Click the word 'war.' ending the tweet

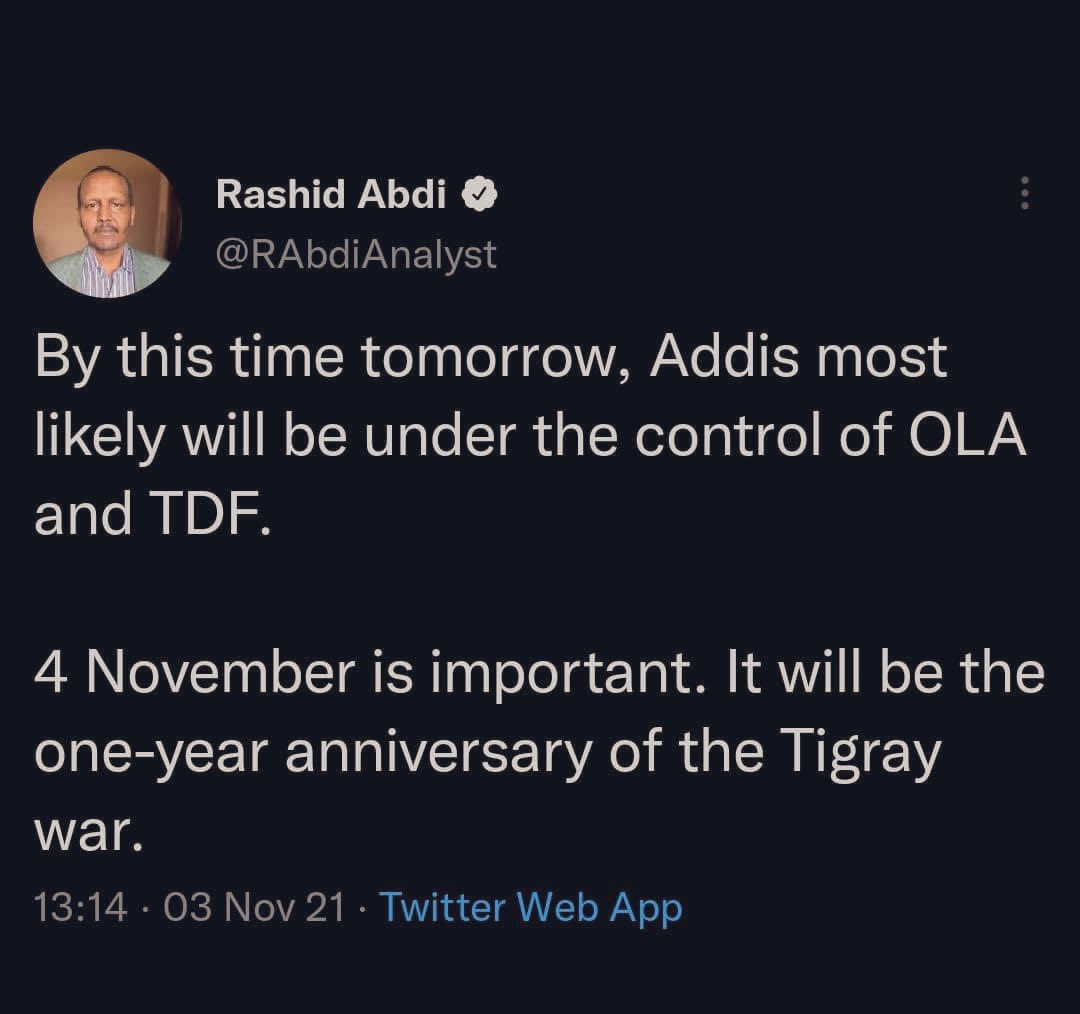pyautogui.click(x=83, y=829)
